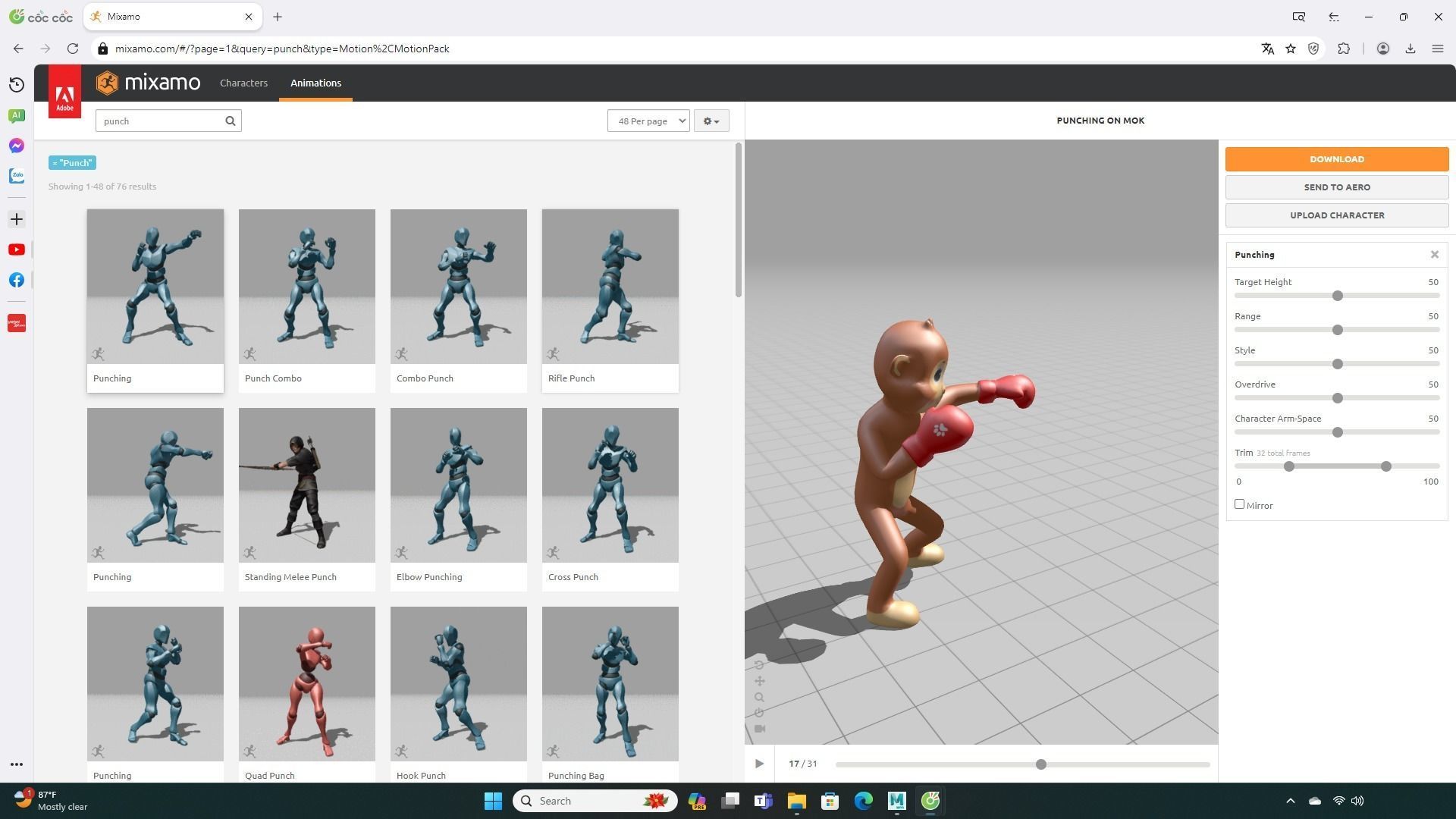Open the browser main menu icon
1456x819 pixels.
[1437, 49]
